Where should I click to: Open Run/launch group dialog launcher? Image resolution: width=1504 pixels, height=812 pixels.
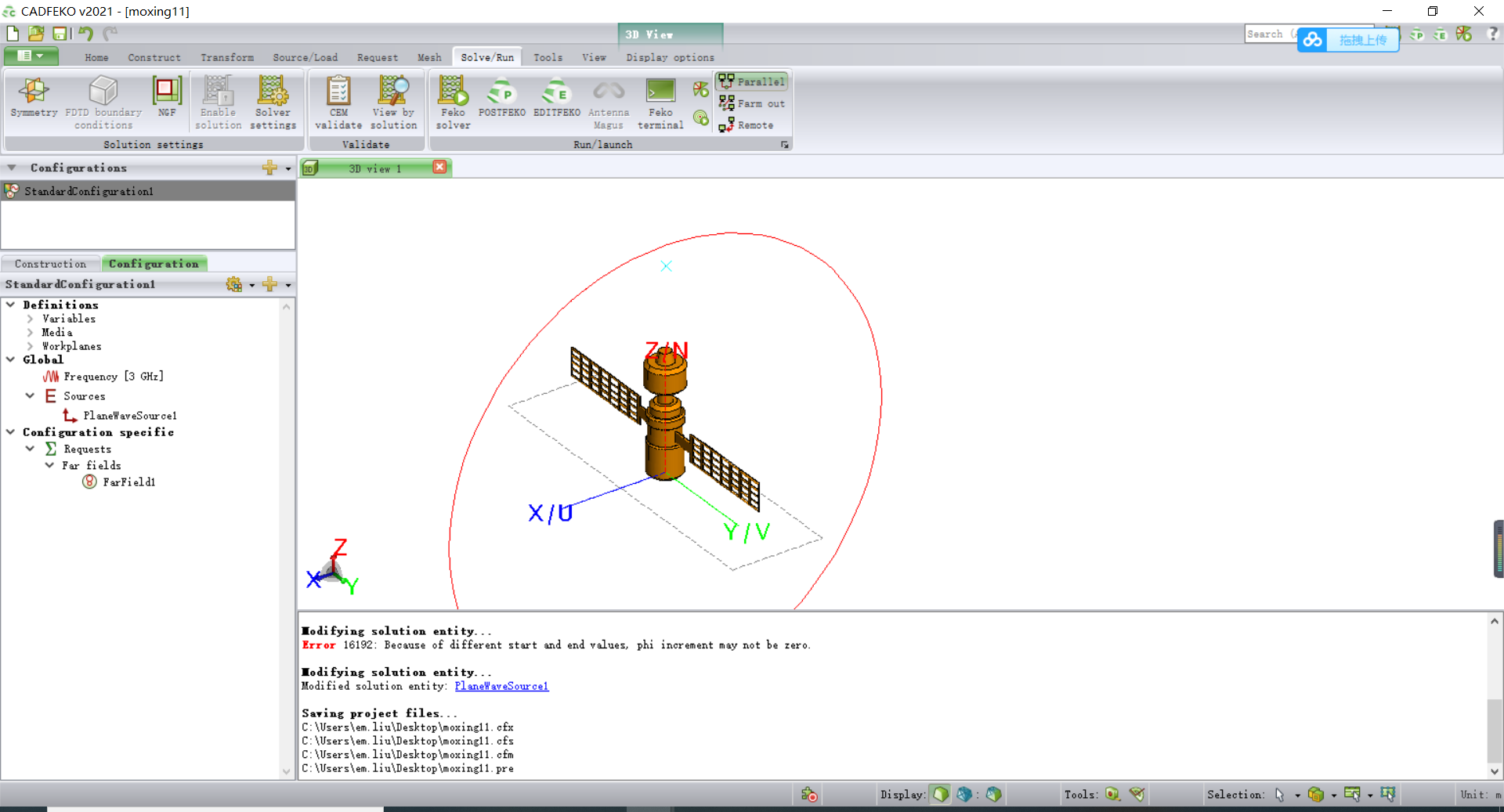pyautogui.click(x=784, y=145)
